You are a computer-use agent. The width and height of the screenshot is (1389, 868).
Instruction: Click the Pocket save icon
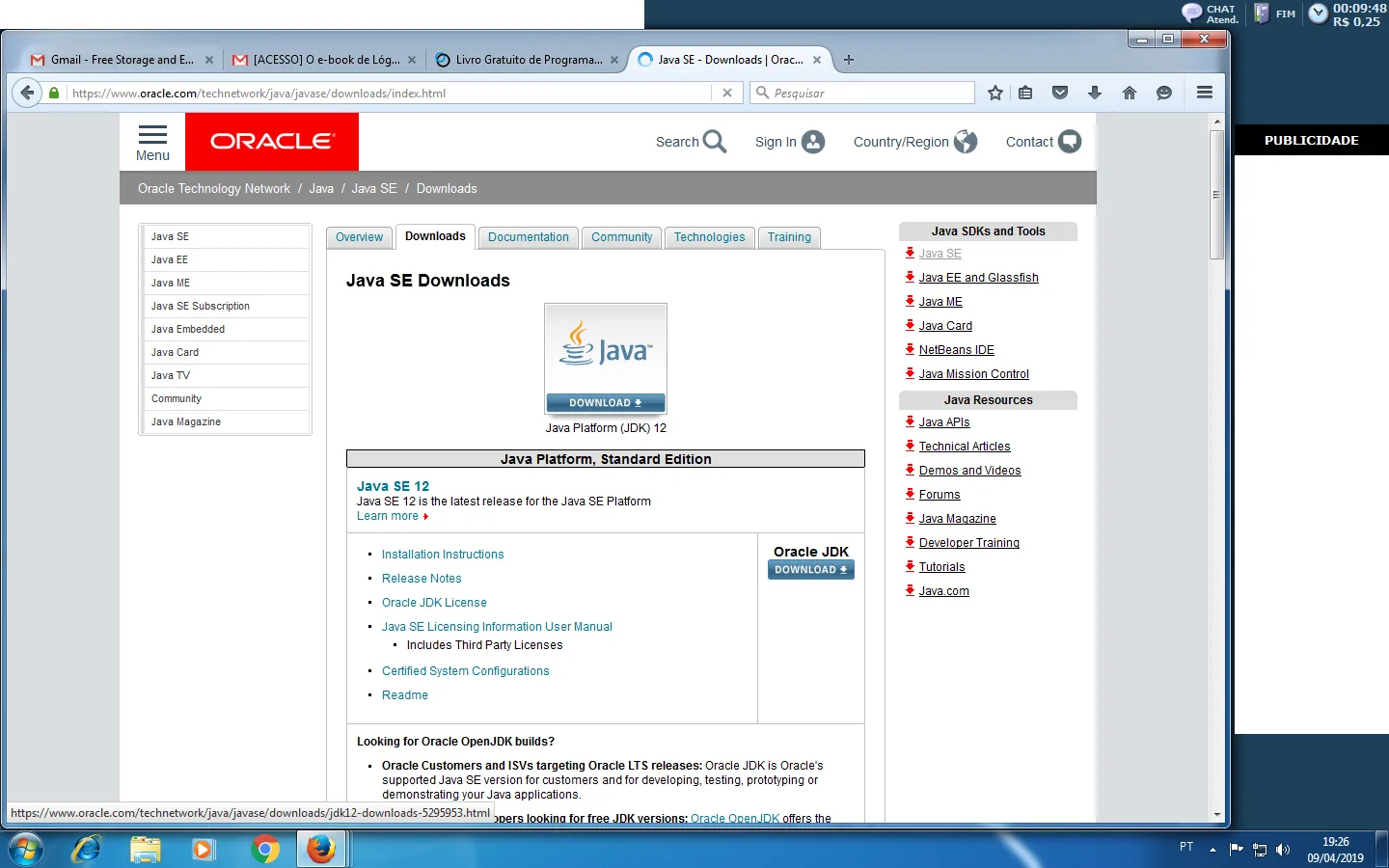tap(1060, 93)
